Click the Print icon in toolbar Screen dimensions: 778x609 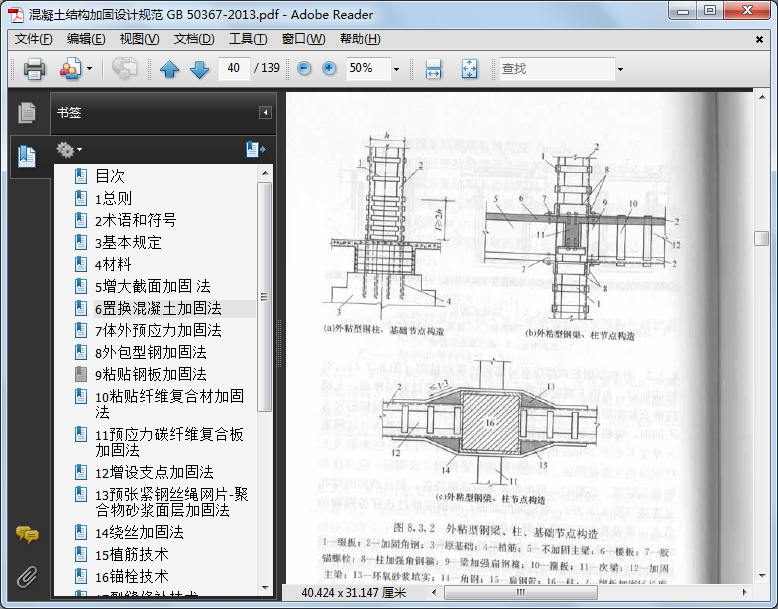coord(34,68)
